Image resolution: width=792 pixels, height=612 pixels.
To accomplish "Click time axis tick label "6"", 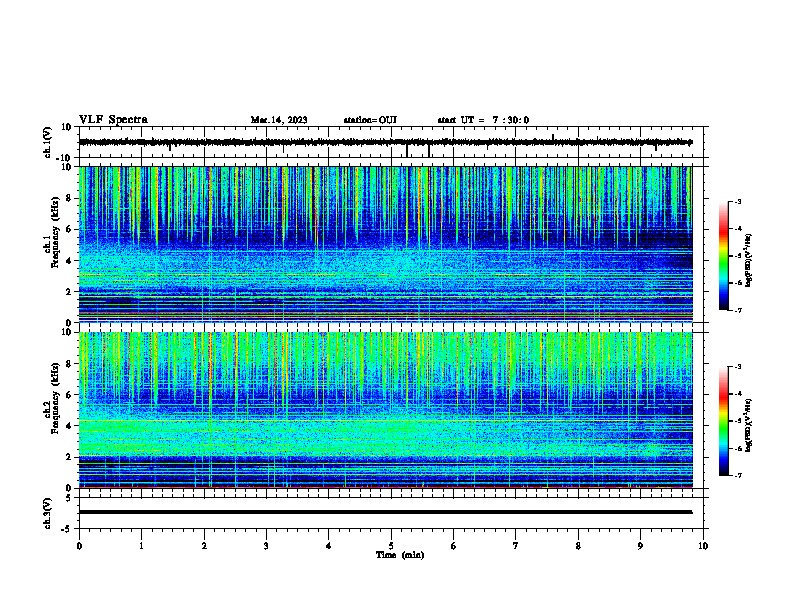I will (453, 546).
